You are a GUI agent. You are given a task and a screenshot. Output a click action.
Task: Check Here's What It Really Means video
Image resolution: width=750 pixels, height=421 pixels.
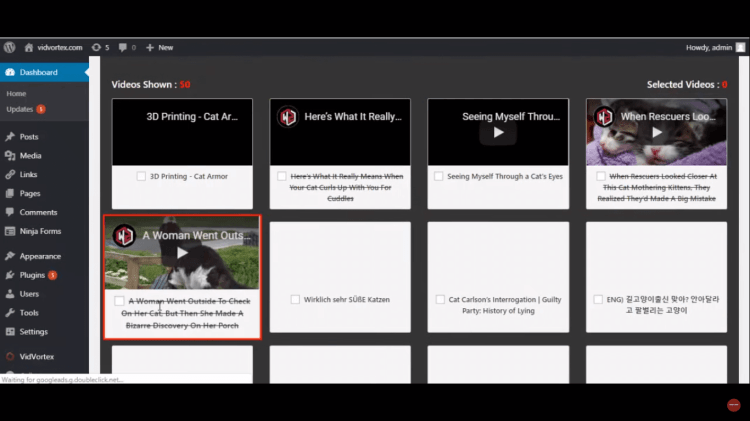pyautogui.click(x=282, y=177)
